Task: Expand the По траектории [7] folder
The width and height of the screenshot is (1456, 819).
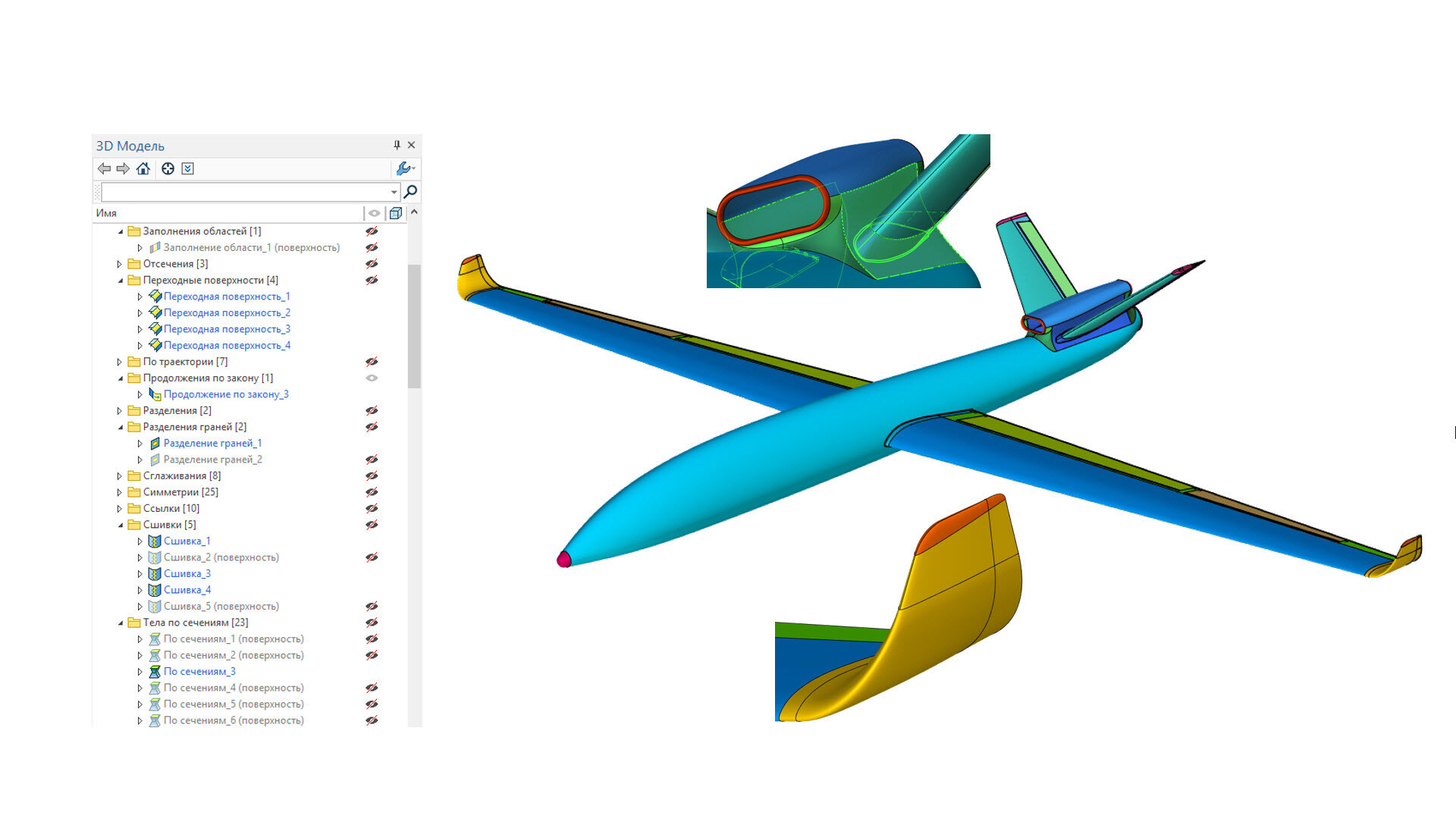Action: (x=120, y=362)
